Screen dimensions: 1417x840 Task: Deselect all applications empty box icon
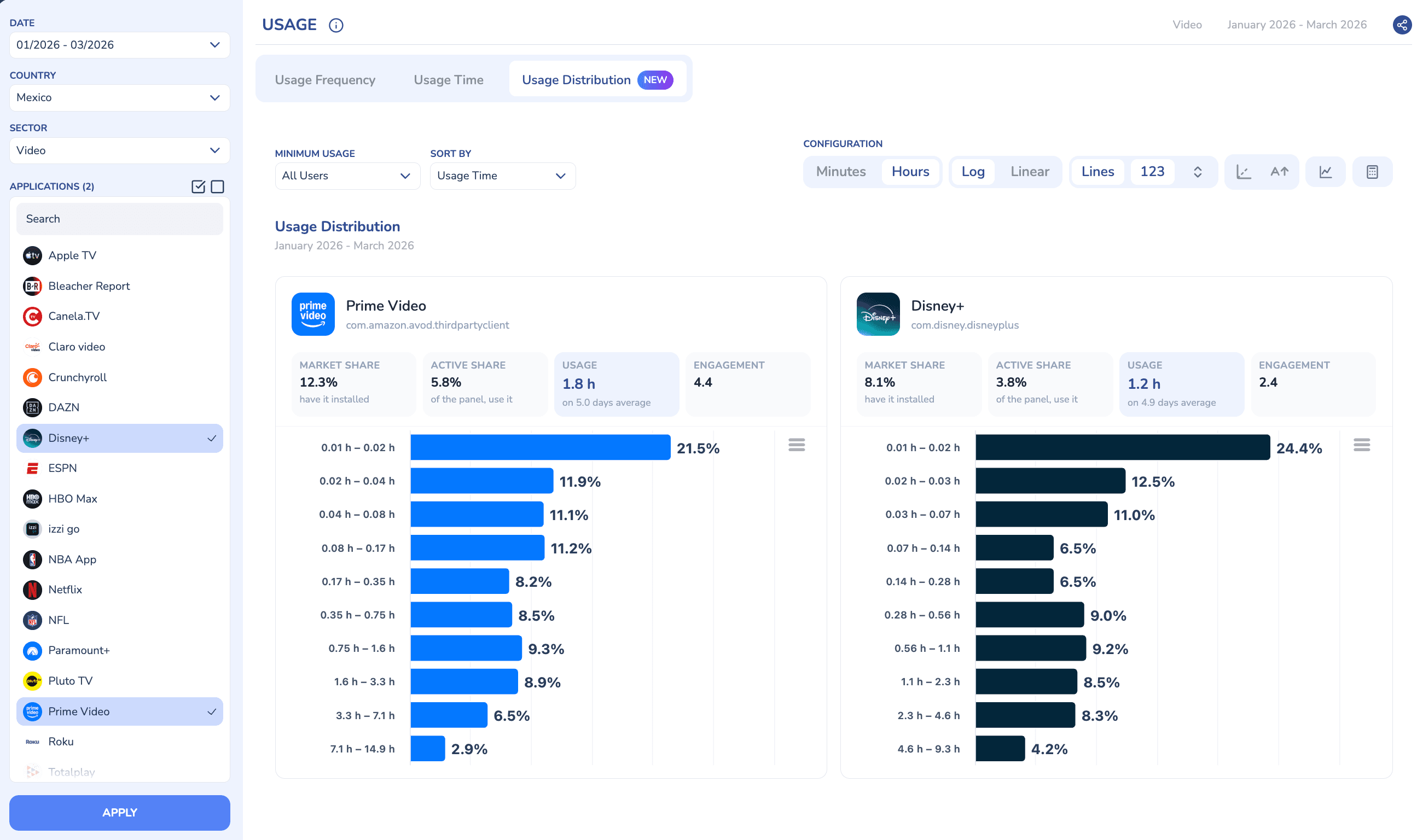click(x=217, y=186)
